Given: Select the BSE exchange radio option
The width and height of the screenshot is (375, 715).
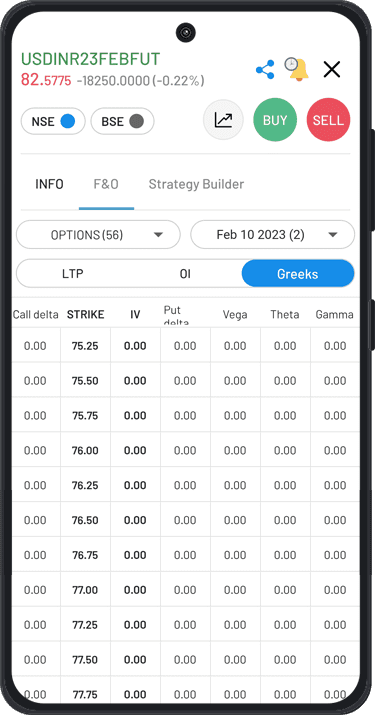Looking at the screenshot, I should tap(122, 121).
